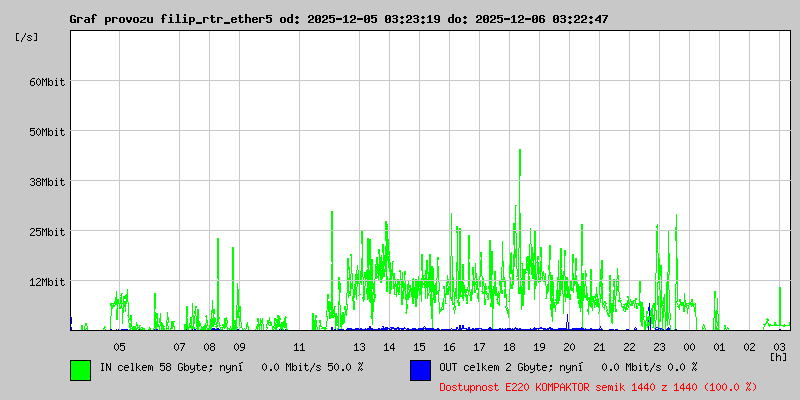This screenshot has width=800, height=400.
Task: Click the [/s] unit label
Action: [27, 36]
